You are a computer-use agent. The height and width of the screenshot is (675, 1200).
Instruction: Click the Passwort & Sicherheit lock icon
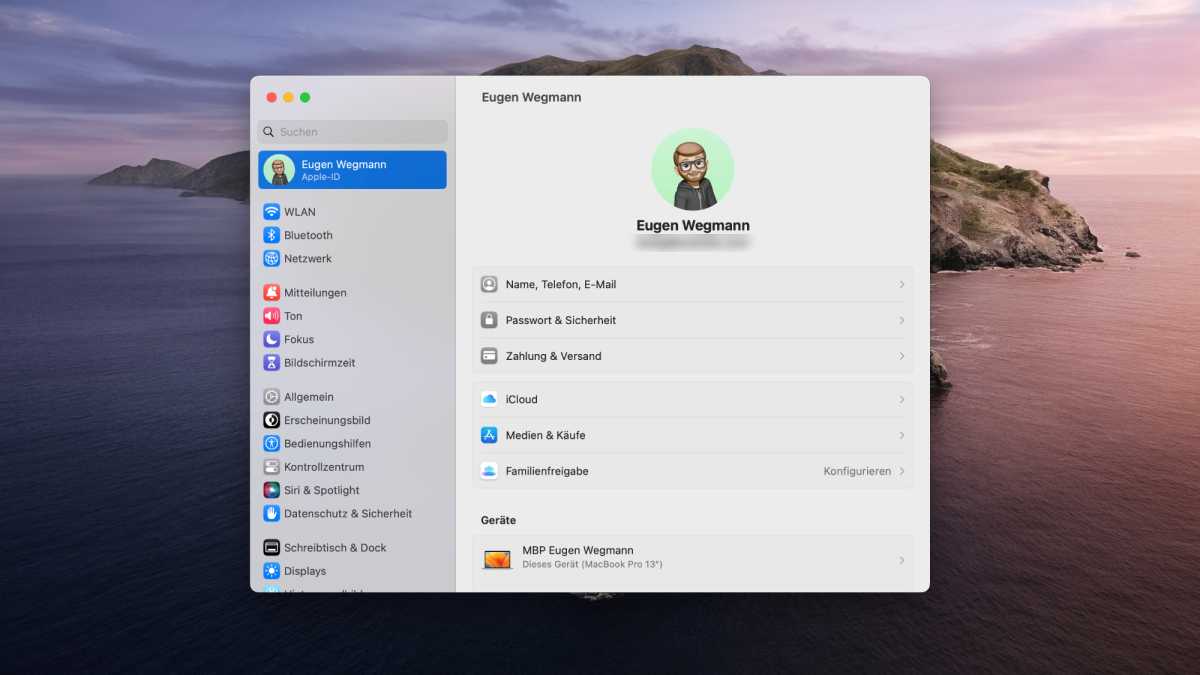489,320
